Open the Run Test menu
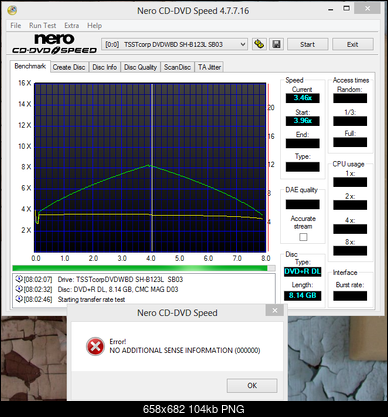The width and height of the screenshot is (388, 417). [x=42, y=26]
